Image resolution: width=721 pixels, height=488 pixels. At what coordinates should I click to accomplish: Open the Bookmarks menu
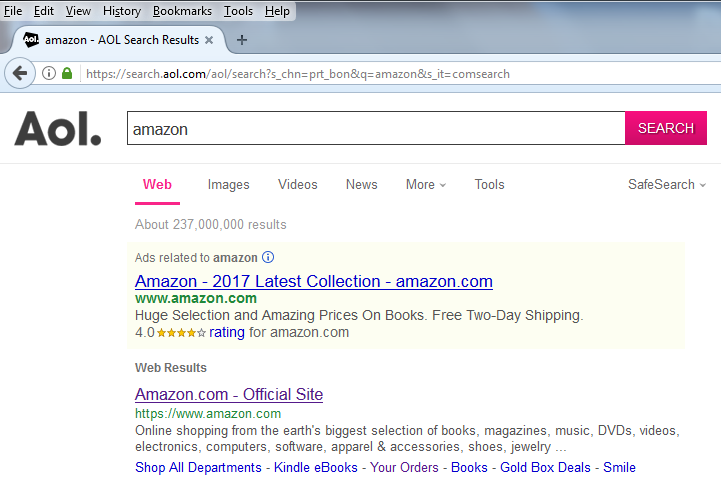coord(182,11)
